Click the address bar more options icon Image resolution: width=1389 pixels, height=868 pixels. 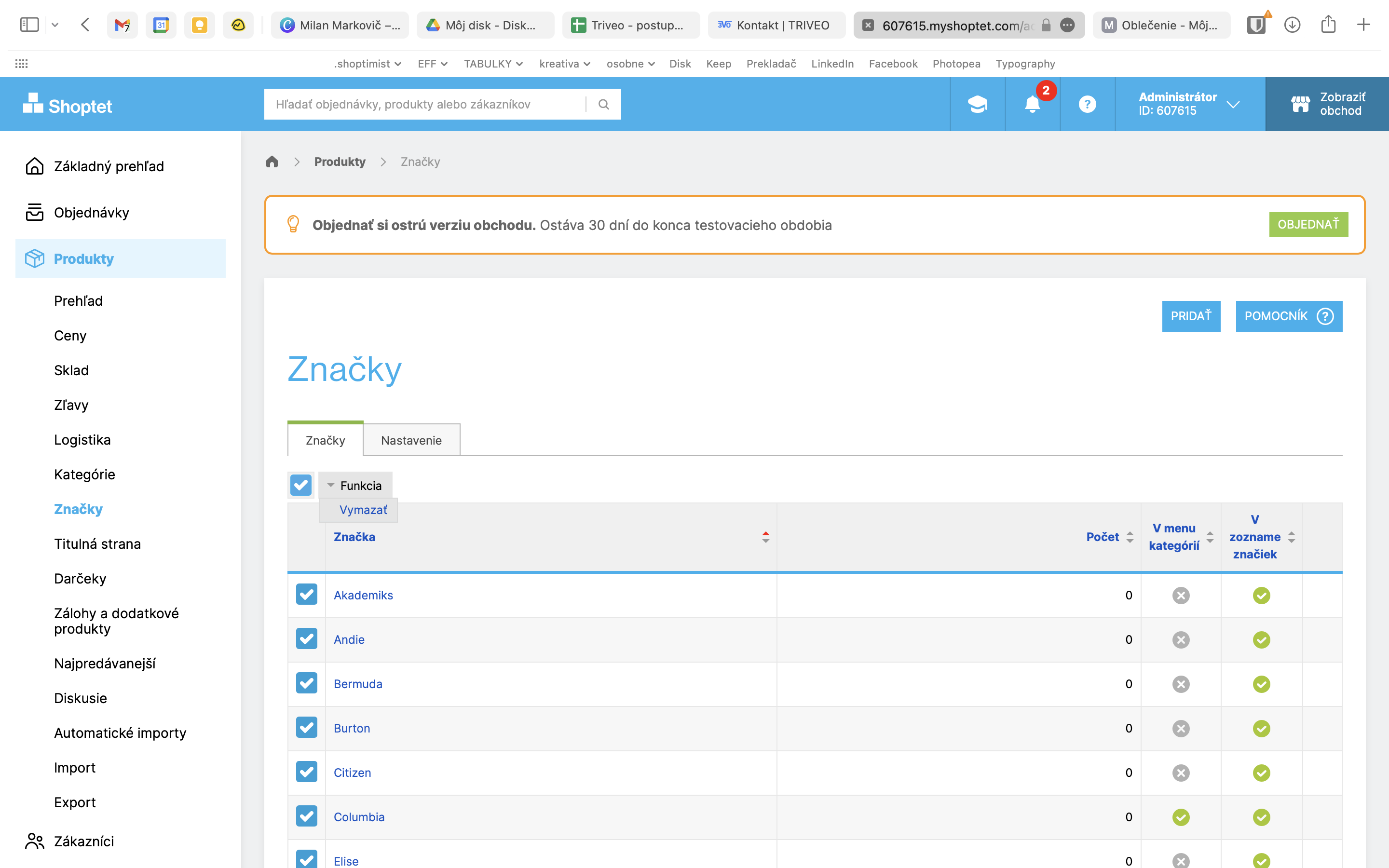[x=1067, y=25]
